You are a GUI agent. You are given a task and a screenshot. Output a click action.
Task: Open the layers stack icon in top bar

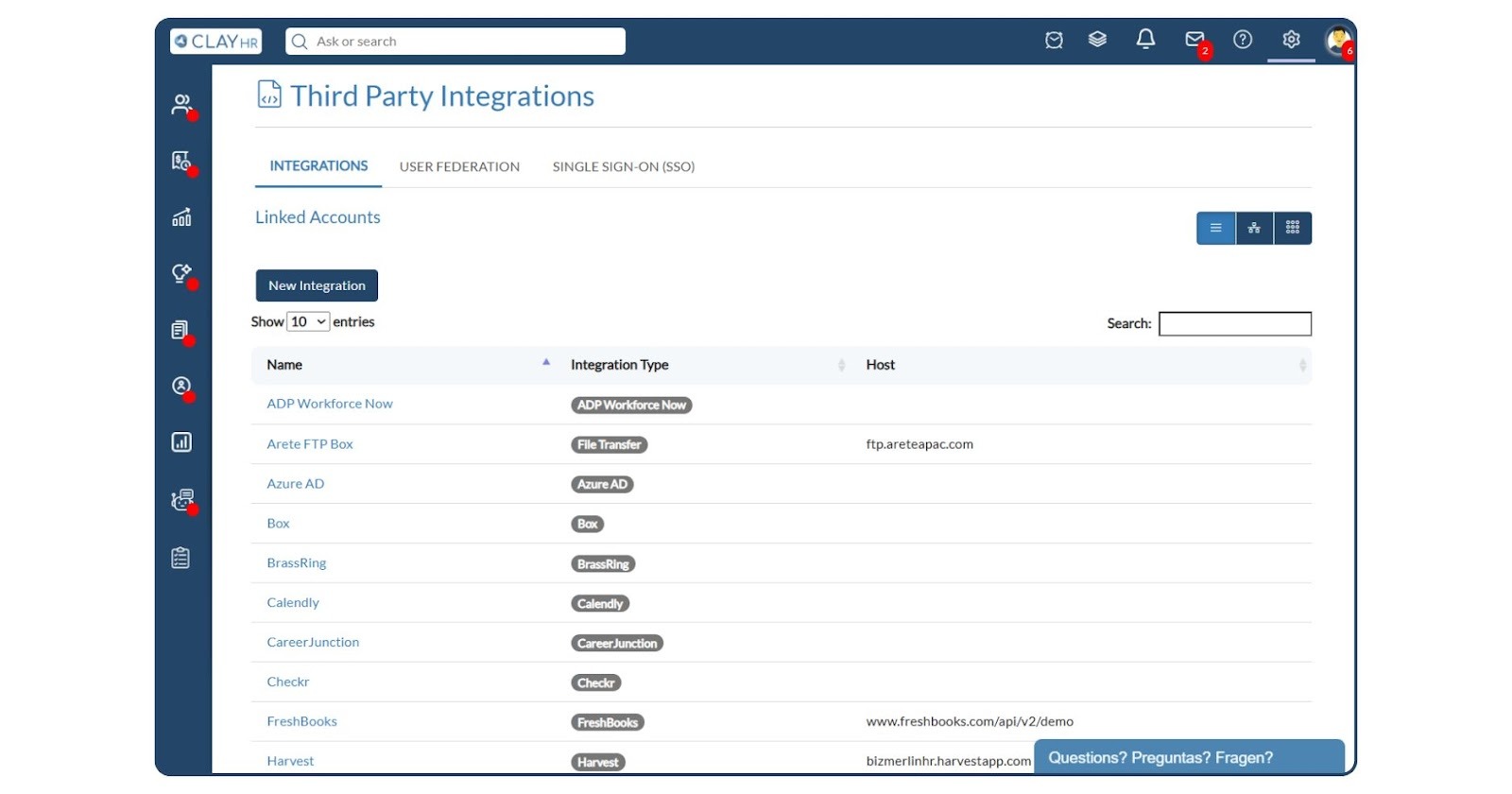click(x=1097, y=40)
